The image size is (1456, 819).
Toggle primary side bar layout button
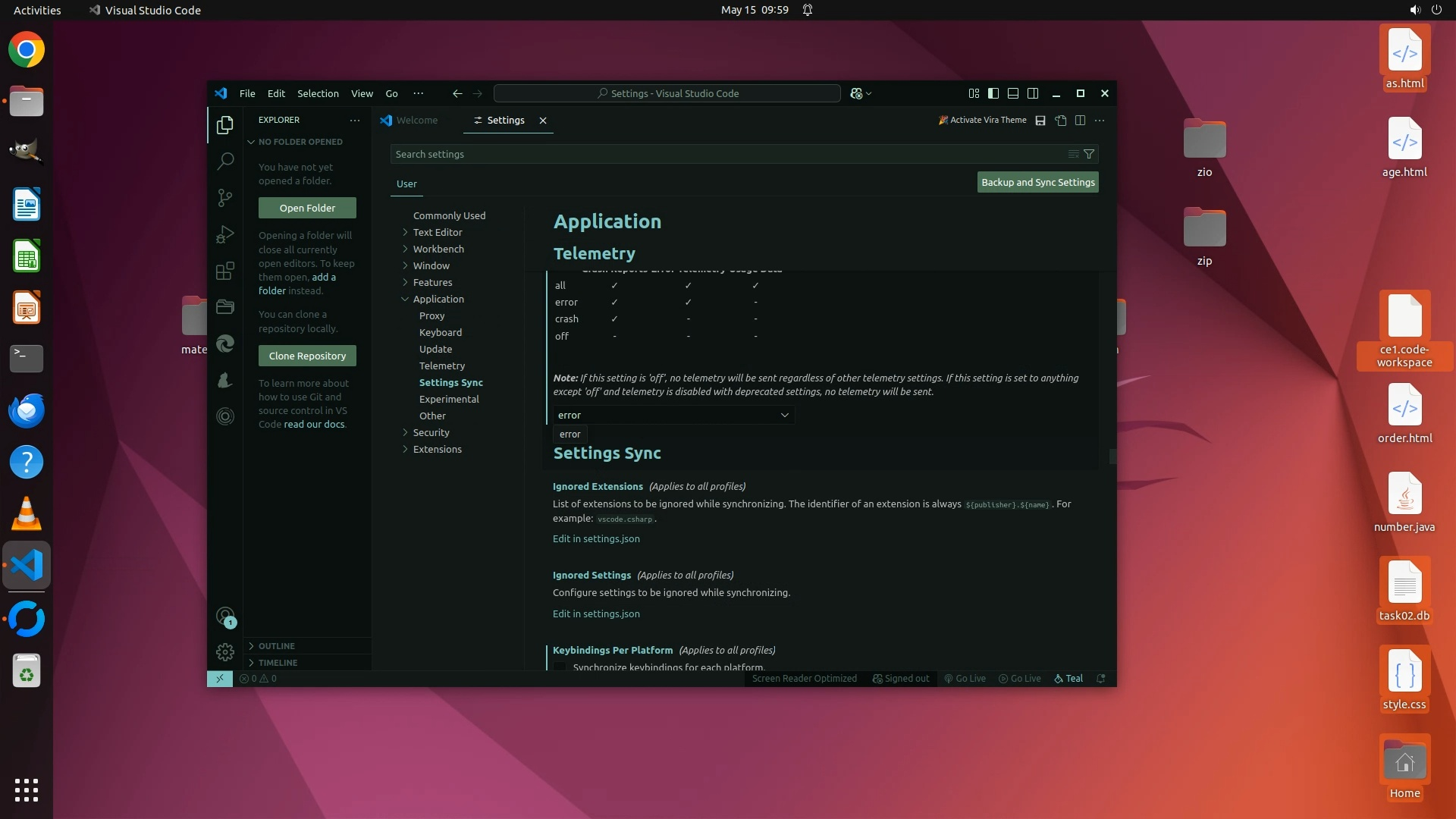[x=993, y=93]
